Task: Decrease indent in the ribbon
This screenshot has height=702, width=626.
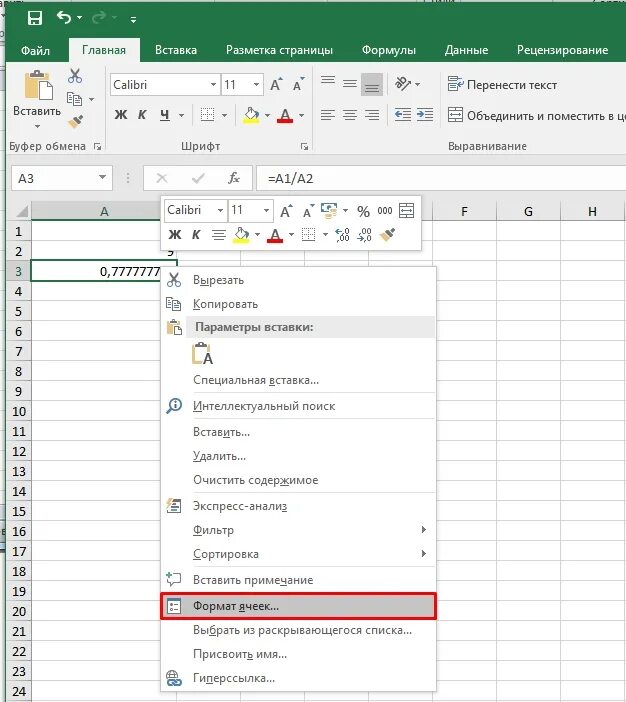Action: (403, 115)
